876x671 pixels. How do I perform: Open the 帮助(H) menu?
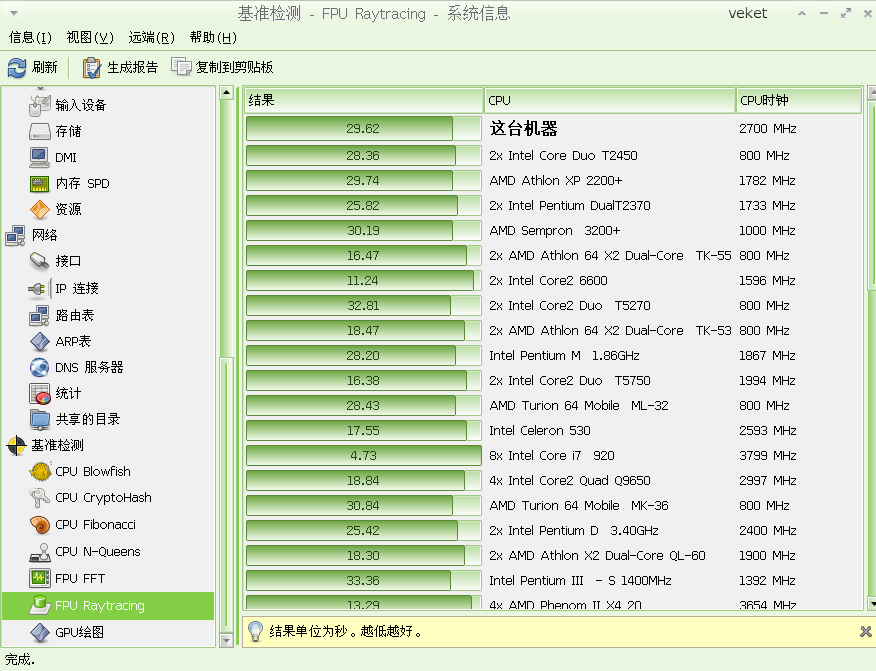pyautogui.click(x=213, y=37)
